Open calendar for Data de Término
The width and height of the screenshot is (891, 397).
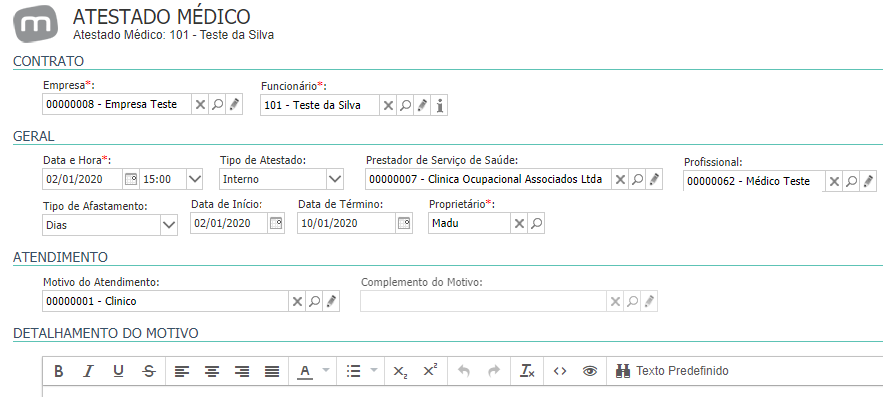coord(404,224)
